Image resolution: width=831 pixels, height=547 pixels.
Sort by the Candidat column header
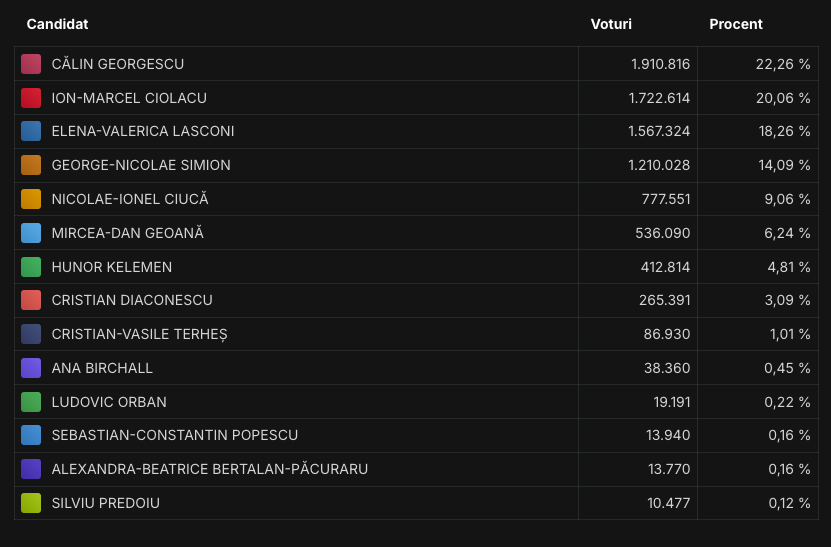point(57,24)
